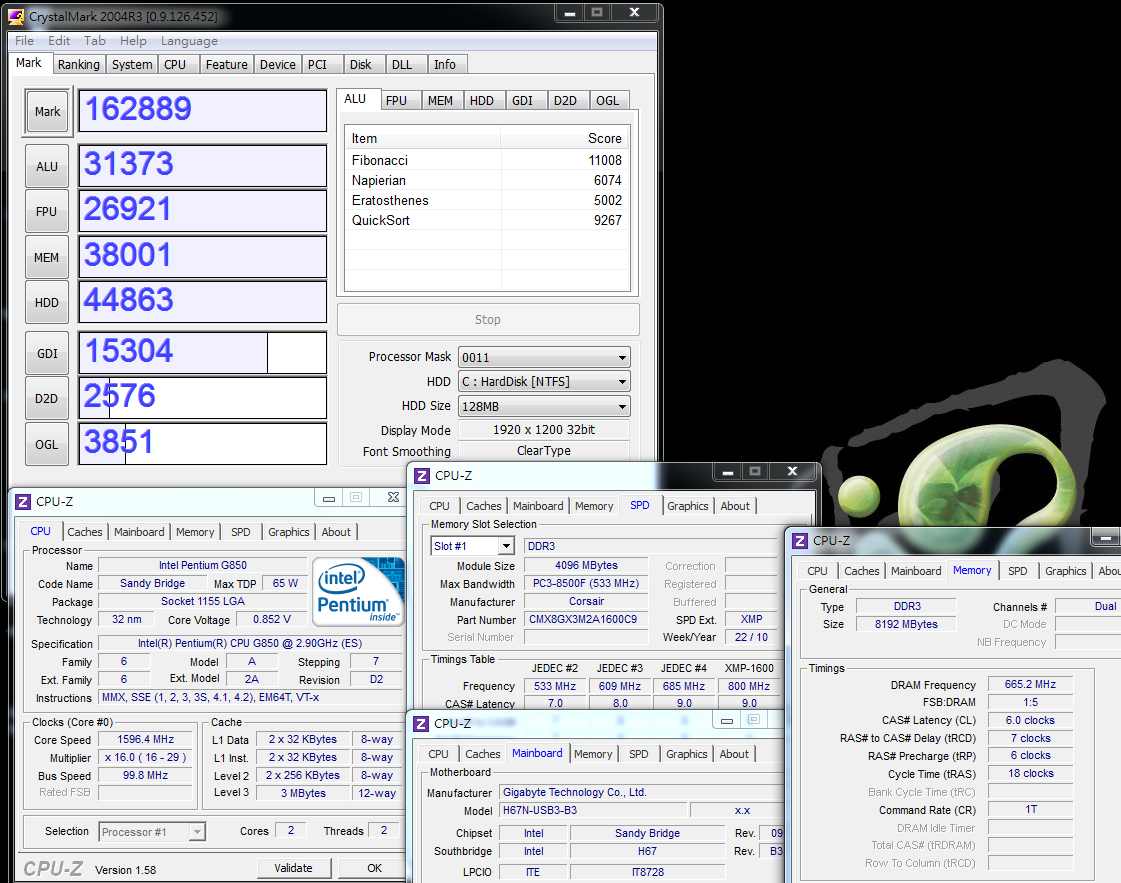Click the DRAM Frequency 665.2 MHz value
1121x883 pixels.
point(1029,684)
